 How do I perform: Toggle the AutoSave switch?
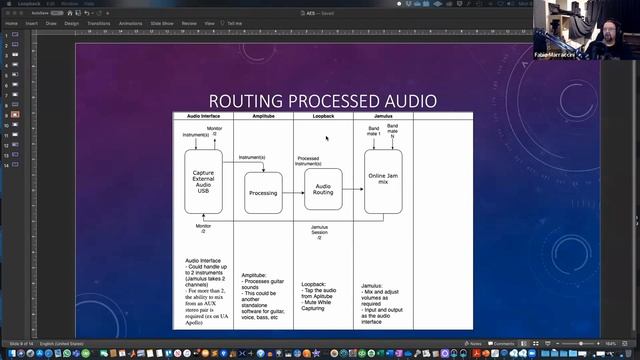pos(57,13)
